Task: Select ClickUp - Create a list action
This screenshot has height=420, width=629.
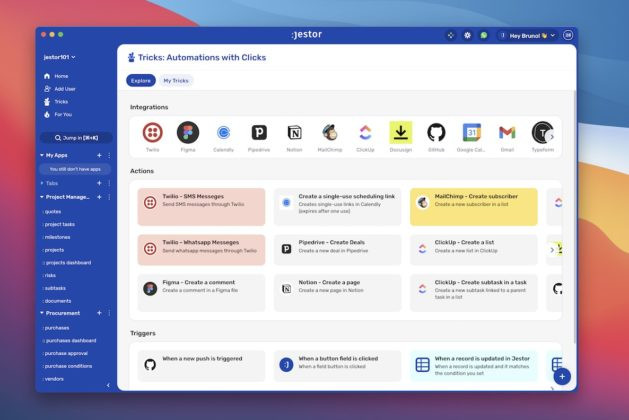Action: 474,250
